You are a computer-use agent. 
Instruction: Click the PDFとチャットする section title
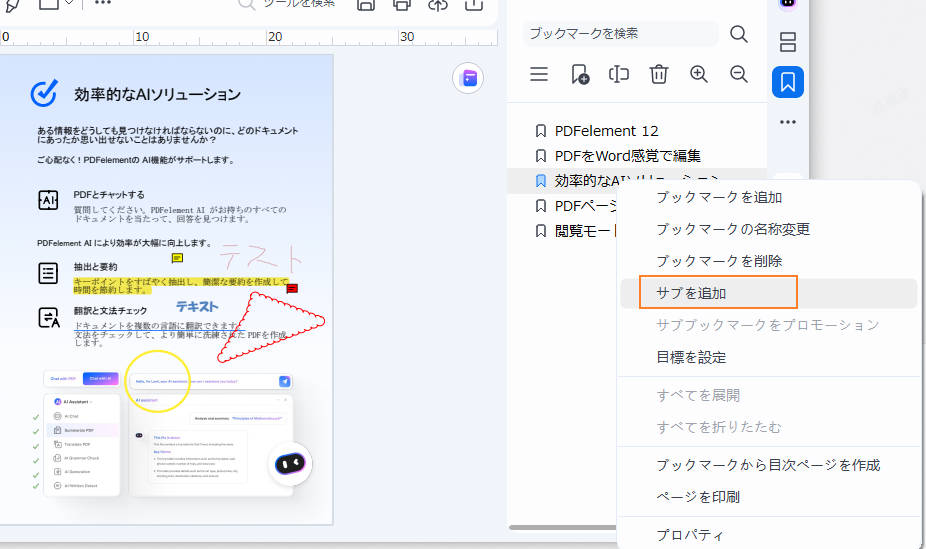(x=109, y=195)
